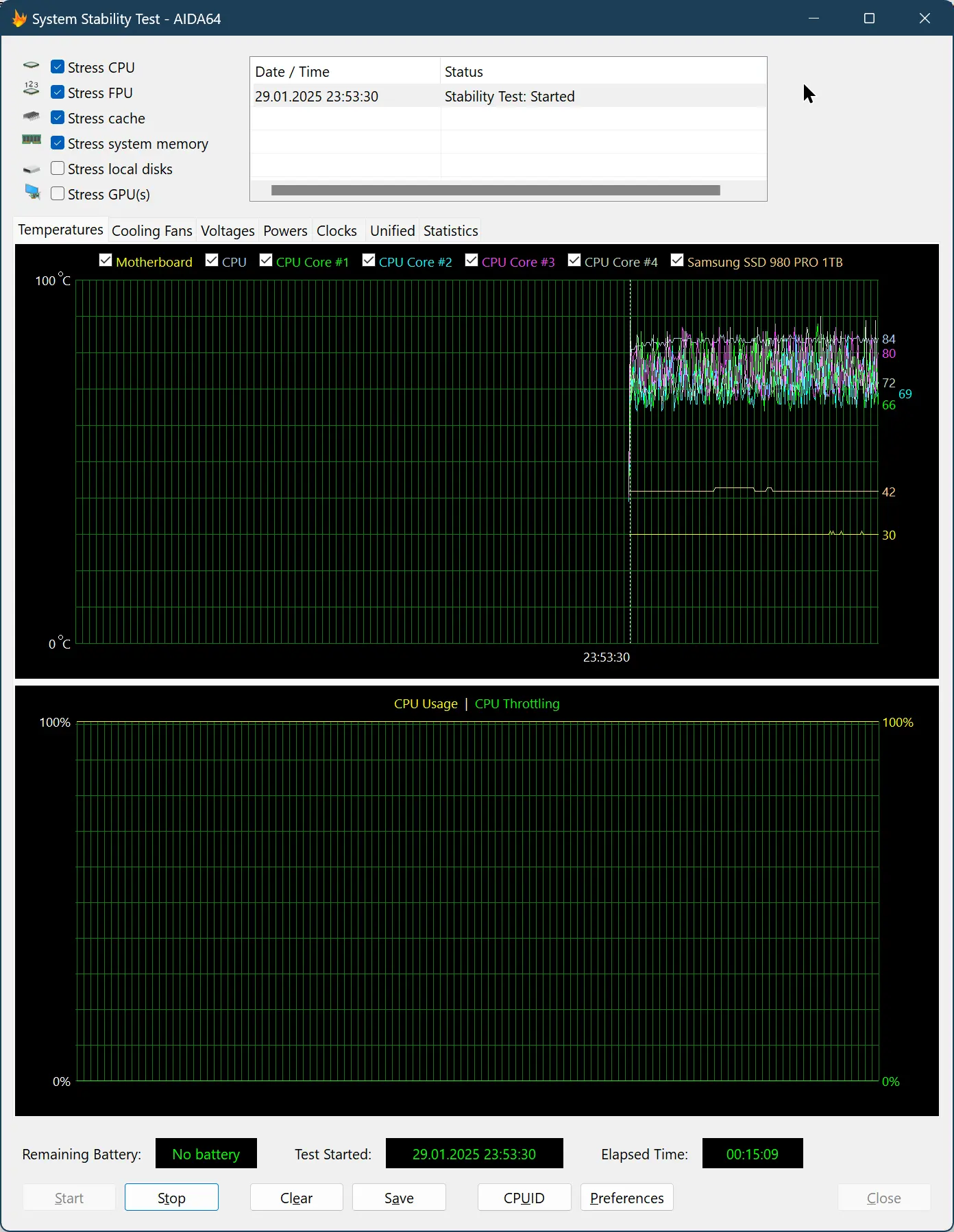Toggle the CPU temperature graph checkbox
The width and height of the screenshot is (954, 1232).
(212, 261)
